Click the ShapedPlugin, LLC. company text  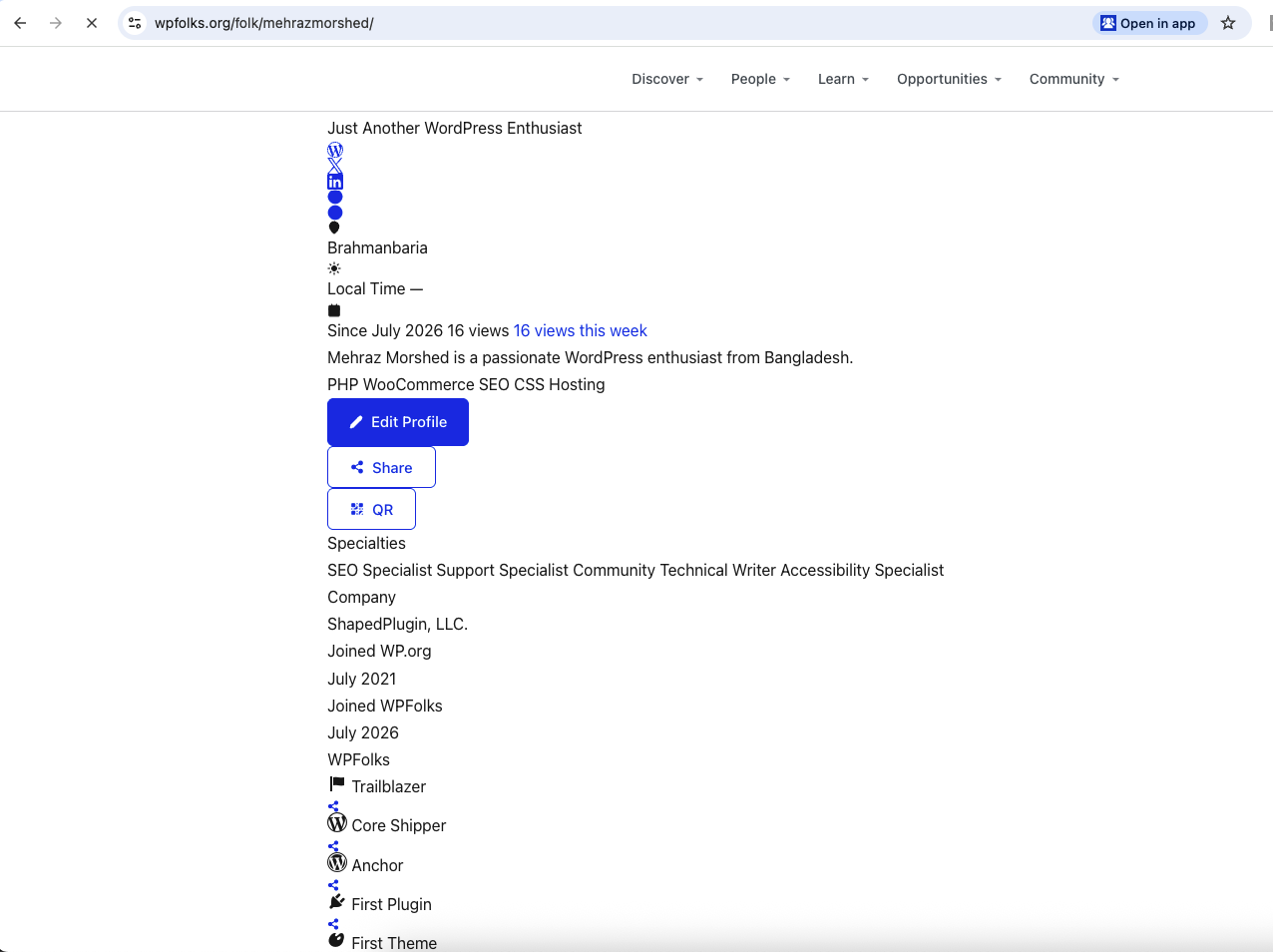(x=397, y=624)
